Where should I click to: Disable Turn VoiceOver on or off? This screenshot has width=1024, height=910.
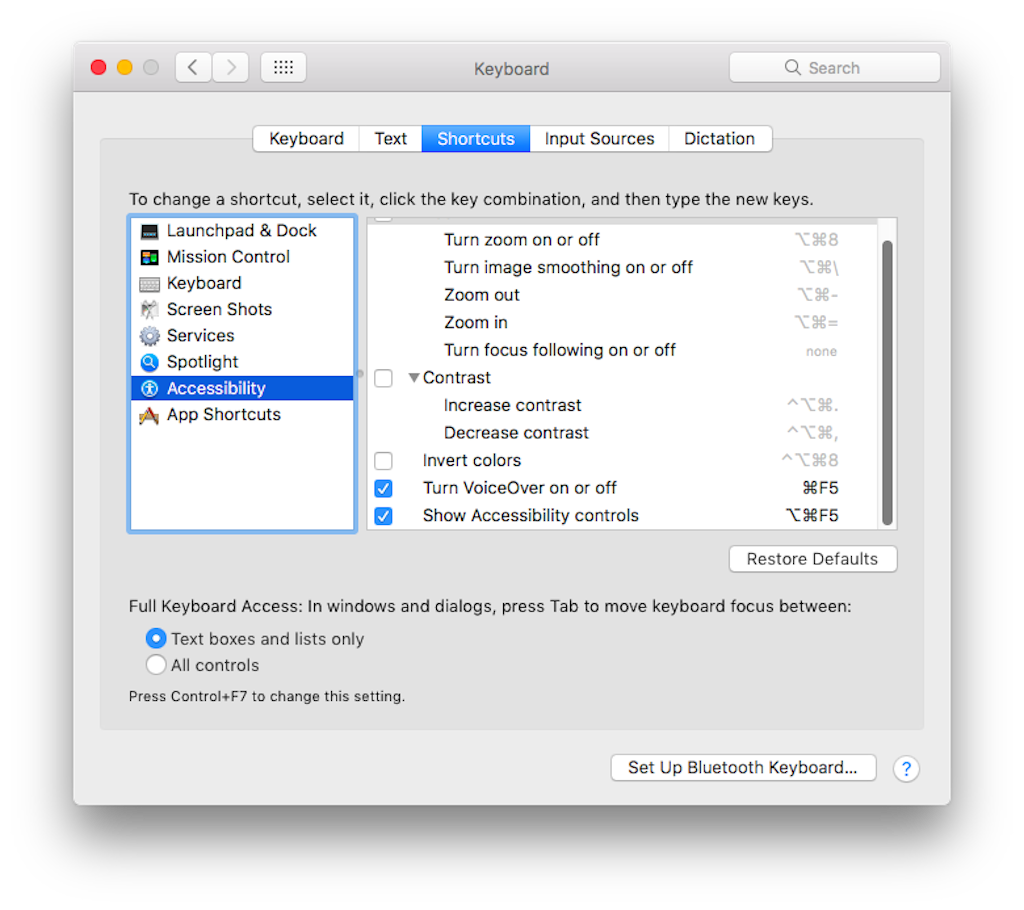[x=383, y=488]
